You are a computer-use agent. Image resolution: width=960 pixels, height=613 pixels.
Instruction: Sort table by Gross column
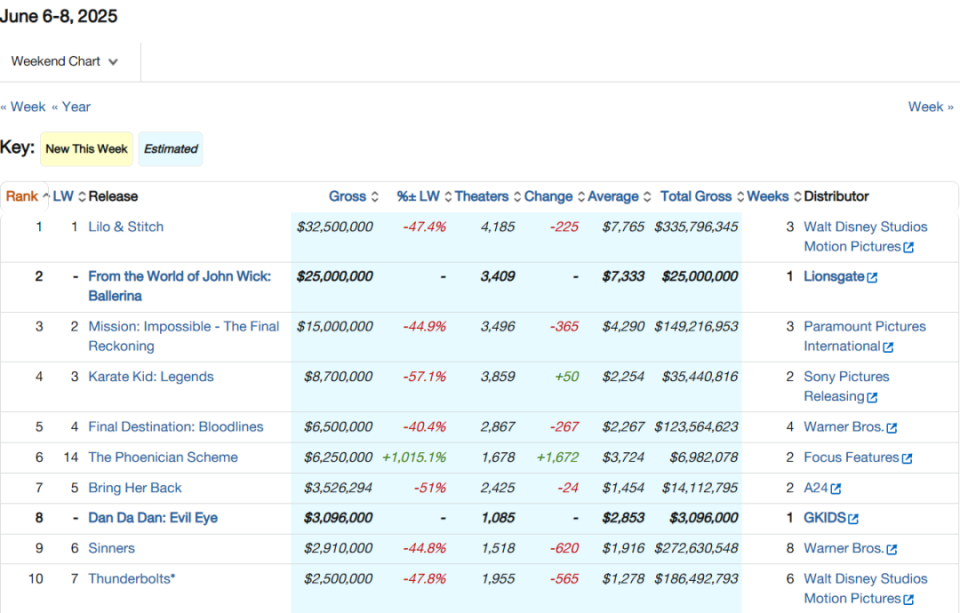point(354,197)
